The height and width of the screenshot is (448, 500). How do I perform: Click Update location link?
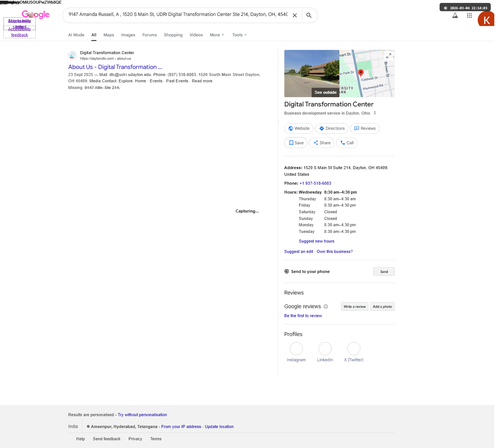(x=219, y=426)
